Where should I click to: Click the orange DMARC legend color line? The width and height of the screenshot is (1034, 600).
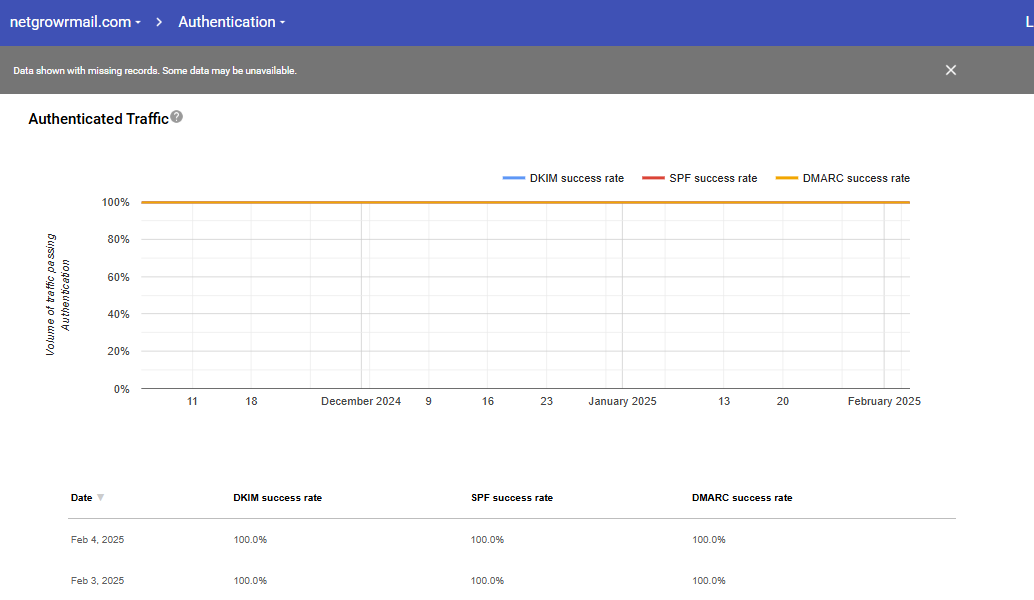pyautogui.click(x=787, y=178)
